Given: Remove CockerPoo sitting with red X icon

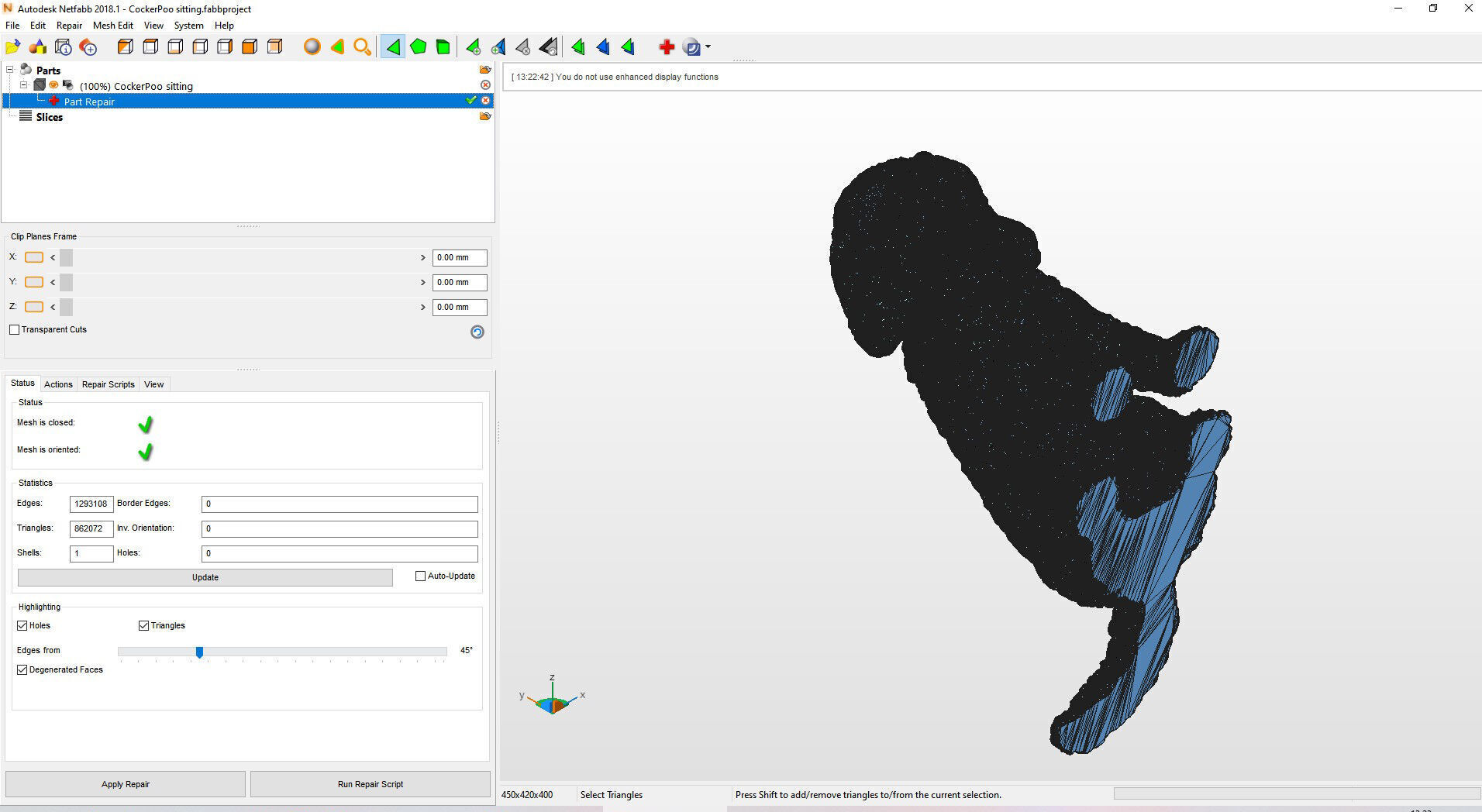Looking at the screenshot, I should [486, 84].
